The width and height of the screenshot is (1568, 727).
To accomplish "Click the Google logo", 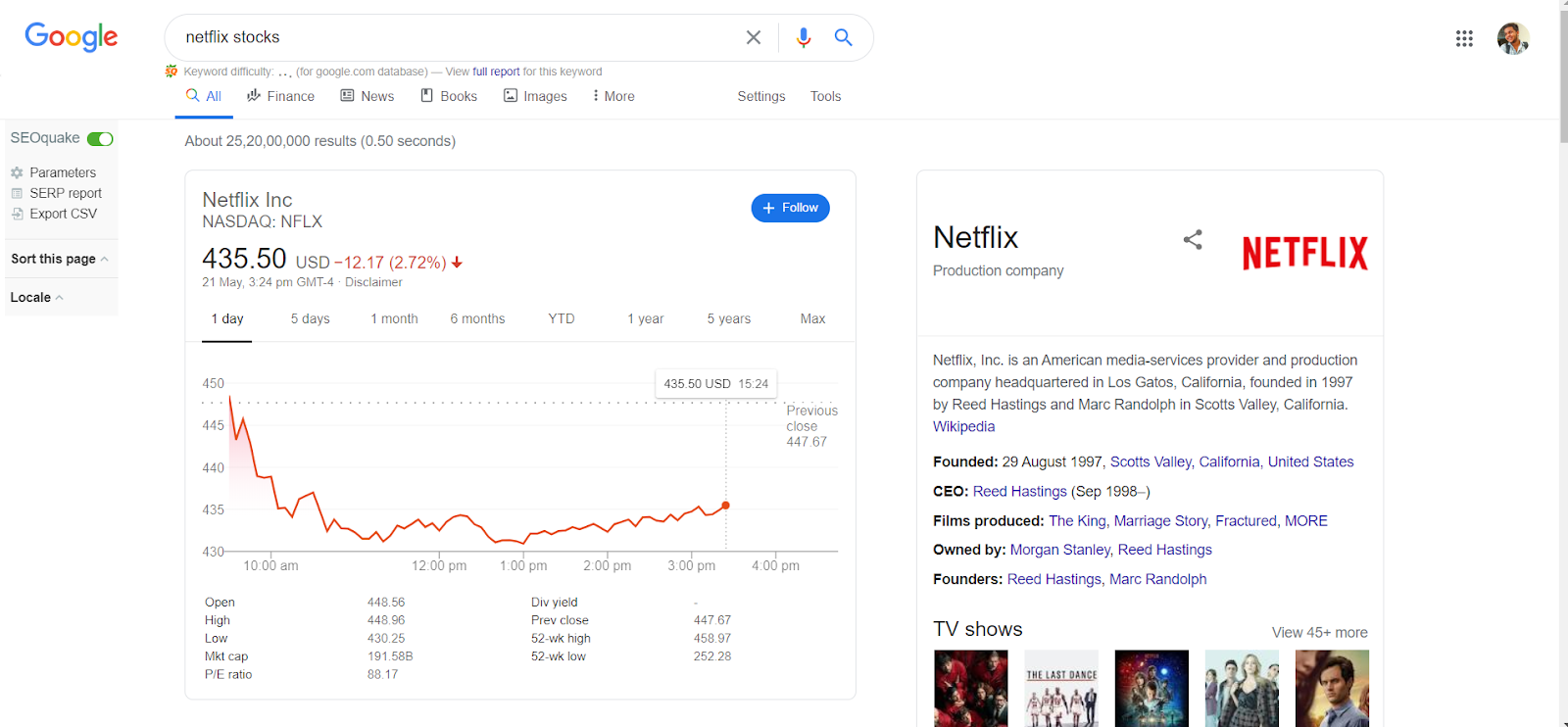I will (x=72, y=37).
